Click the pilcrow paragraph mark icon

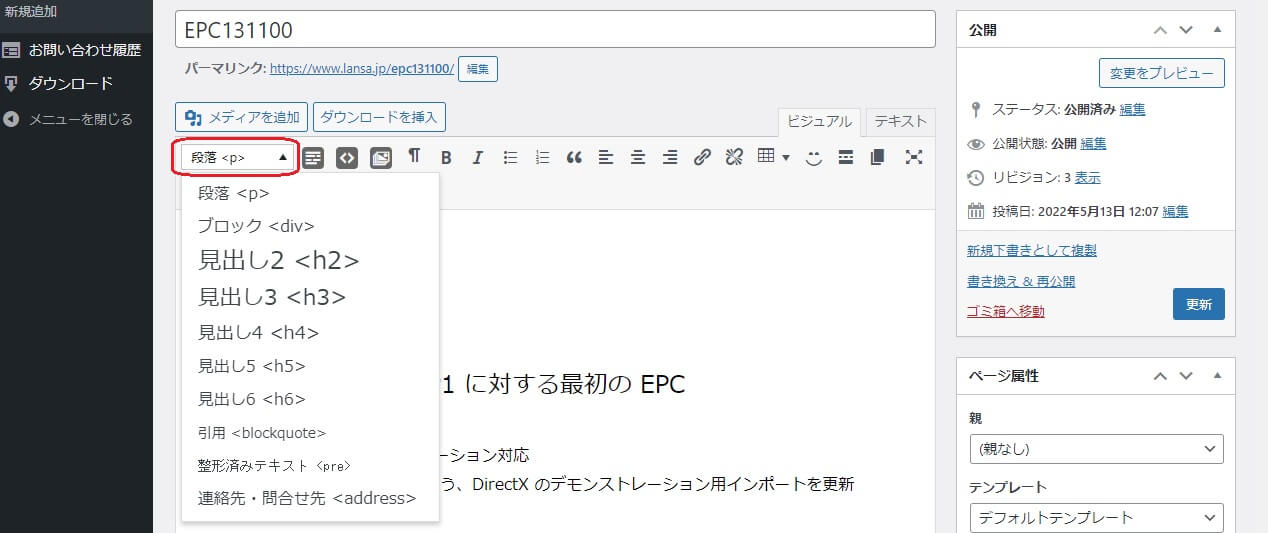(414, 156)
